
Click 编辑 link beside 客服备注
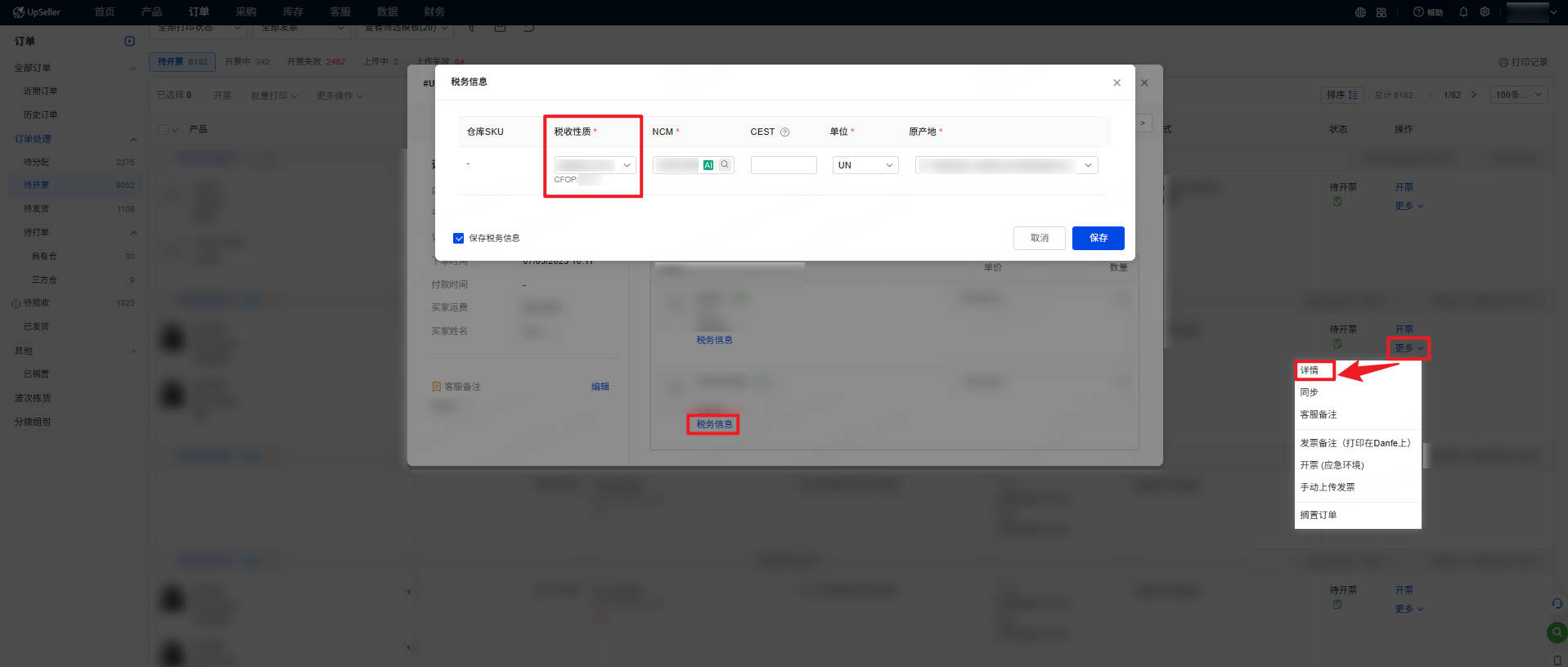click(600, 387)
